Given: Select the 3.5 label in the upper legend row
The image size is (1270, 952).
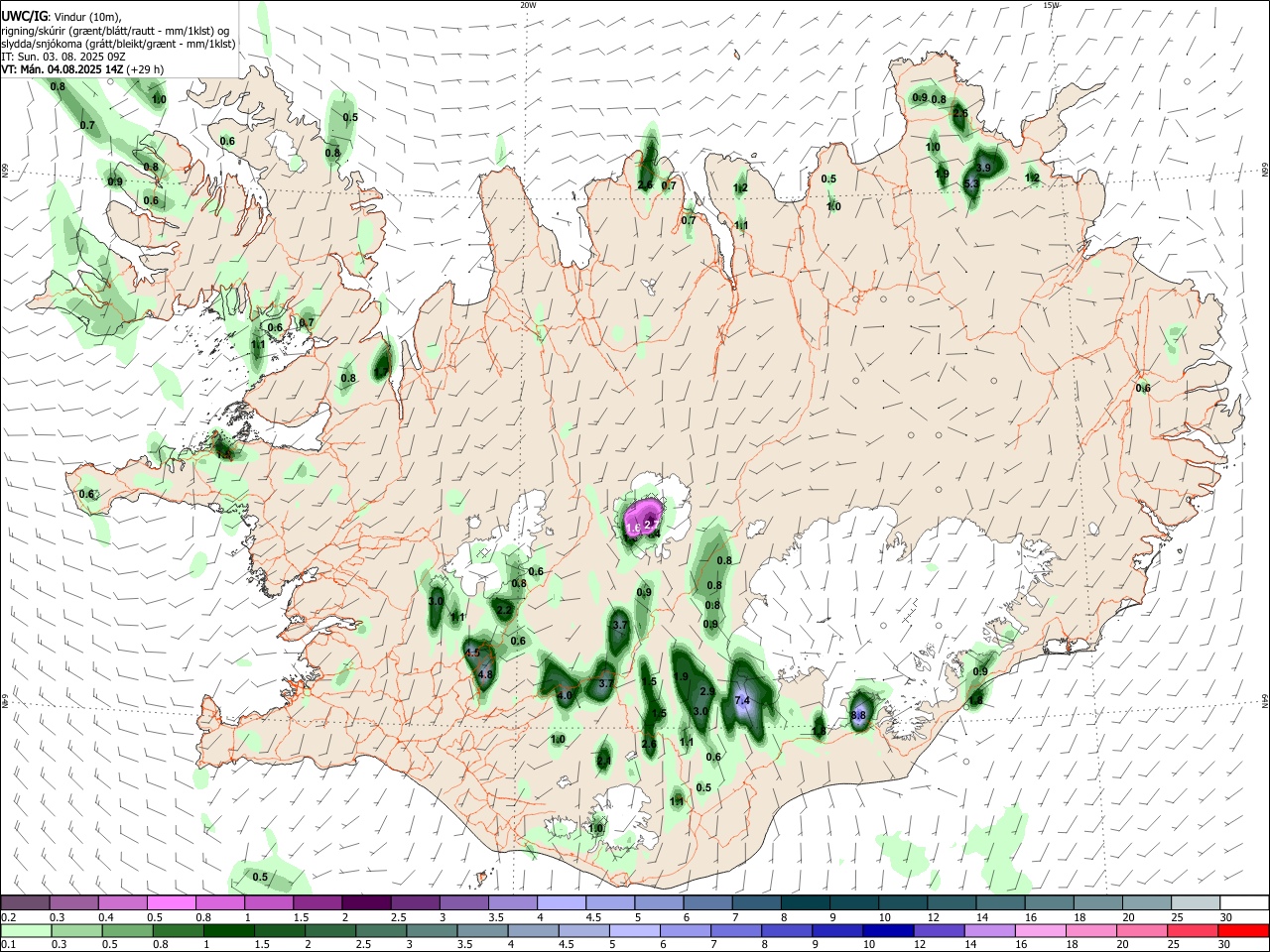Looking at the screenshot, I should click(496, 917).
